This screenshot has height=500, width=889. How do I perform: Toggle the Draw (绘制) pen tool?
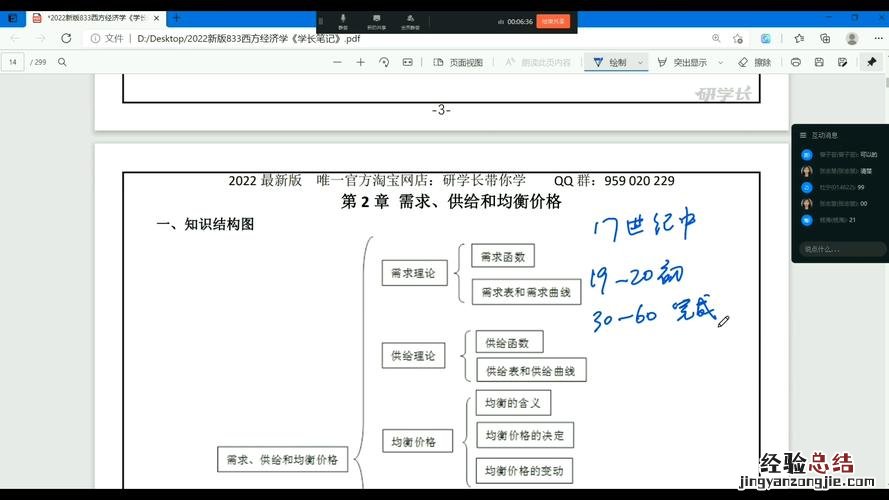[x=611, y=62]
